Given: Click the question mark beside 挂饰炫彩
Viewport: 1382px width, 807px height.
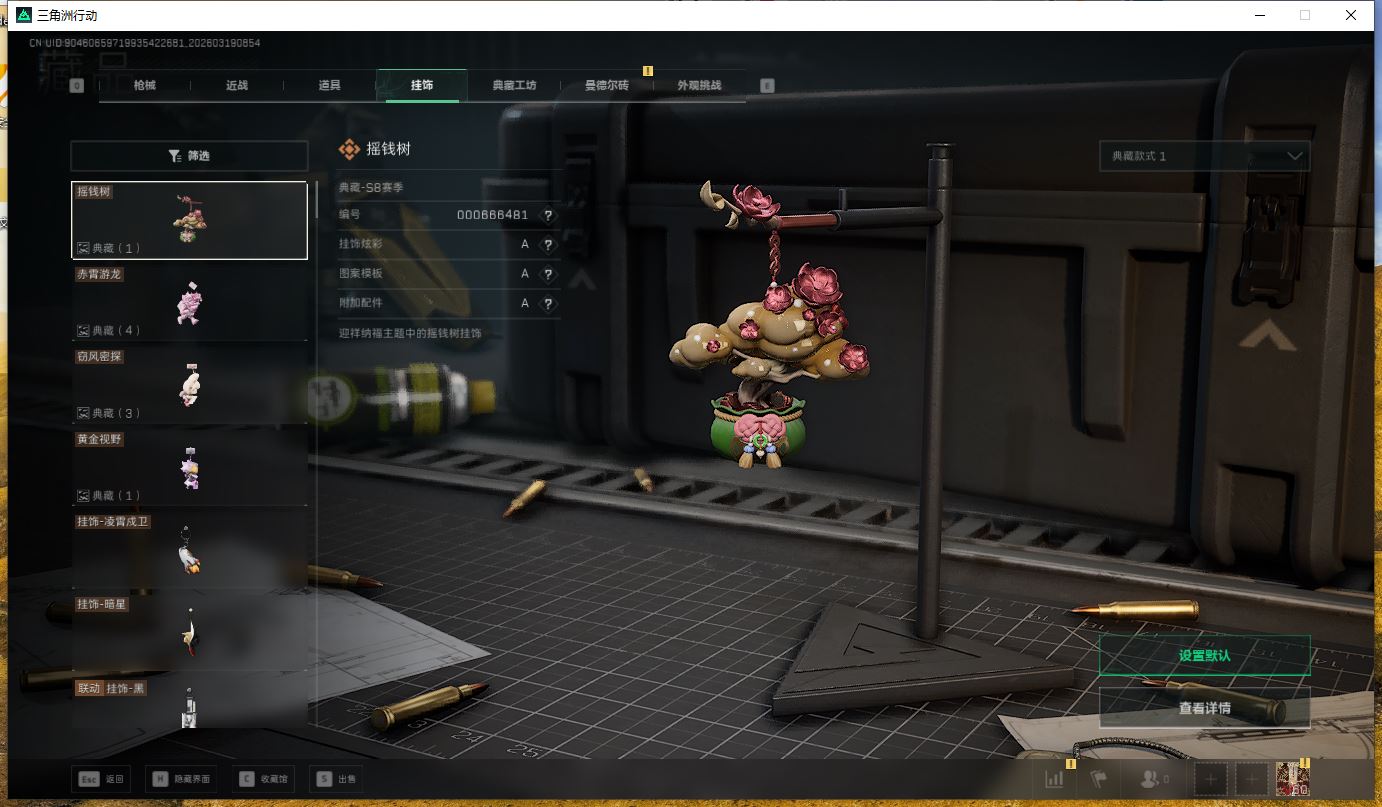Looking at the screenshot, I should (x=547, y=245).
